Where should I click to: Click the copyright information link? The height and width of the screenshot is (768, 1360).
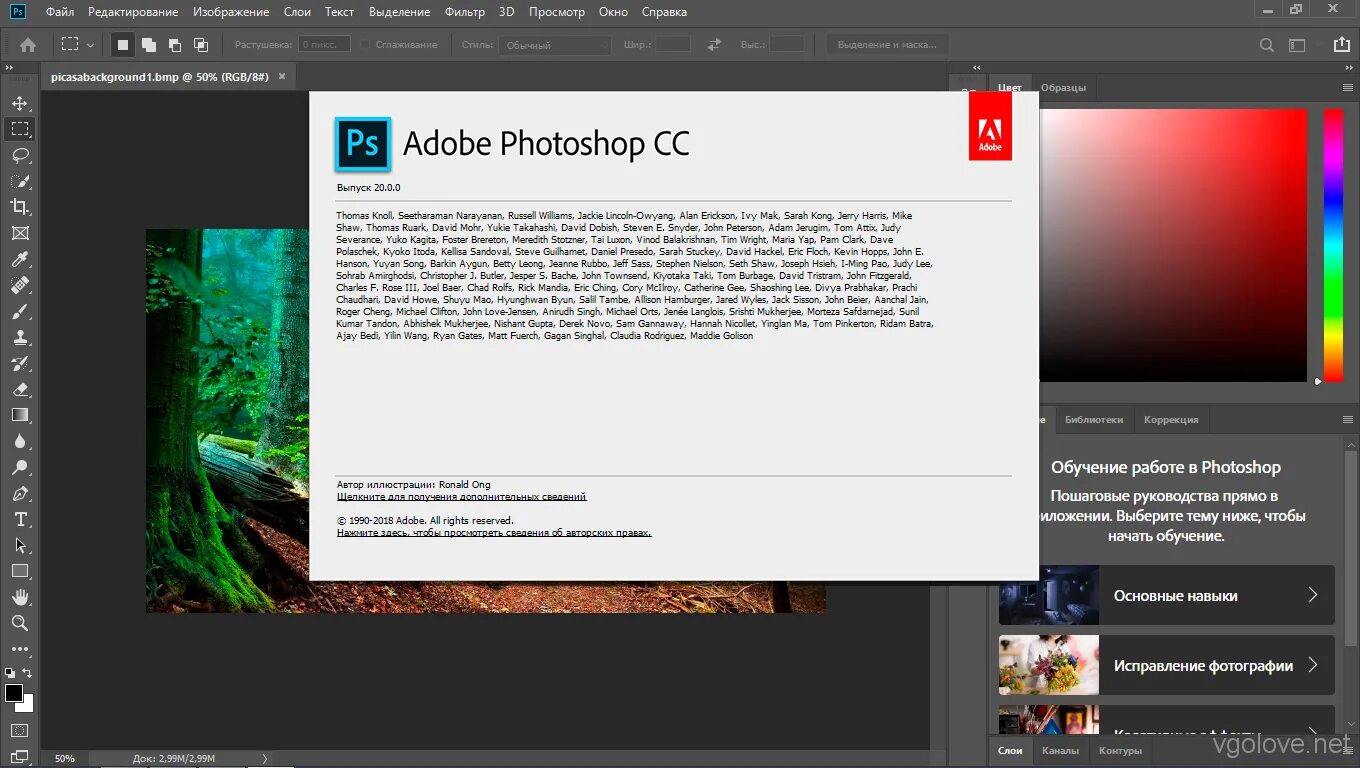(494, 533)
